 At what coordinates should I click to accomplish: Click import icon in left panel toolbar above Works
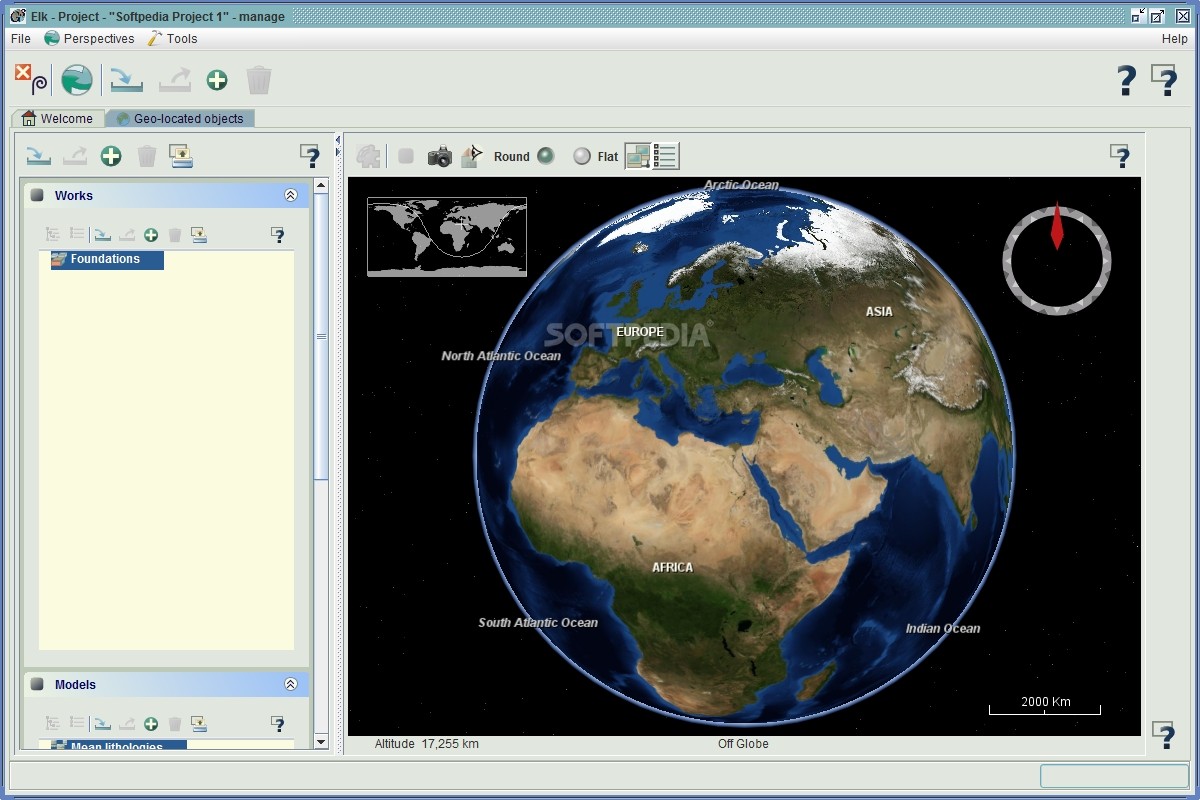[39, 156]
